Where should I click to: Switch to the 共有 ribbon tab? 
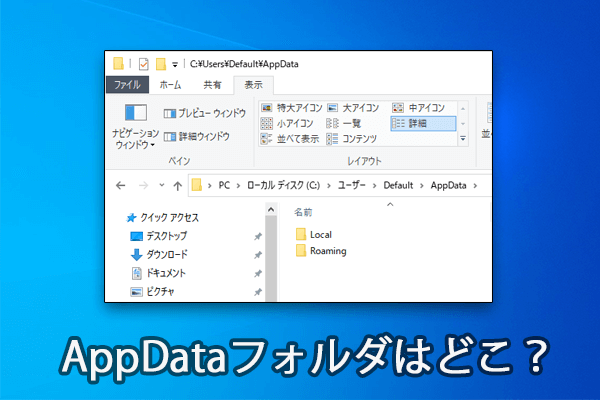[x=212, y=86]
